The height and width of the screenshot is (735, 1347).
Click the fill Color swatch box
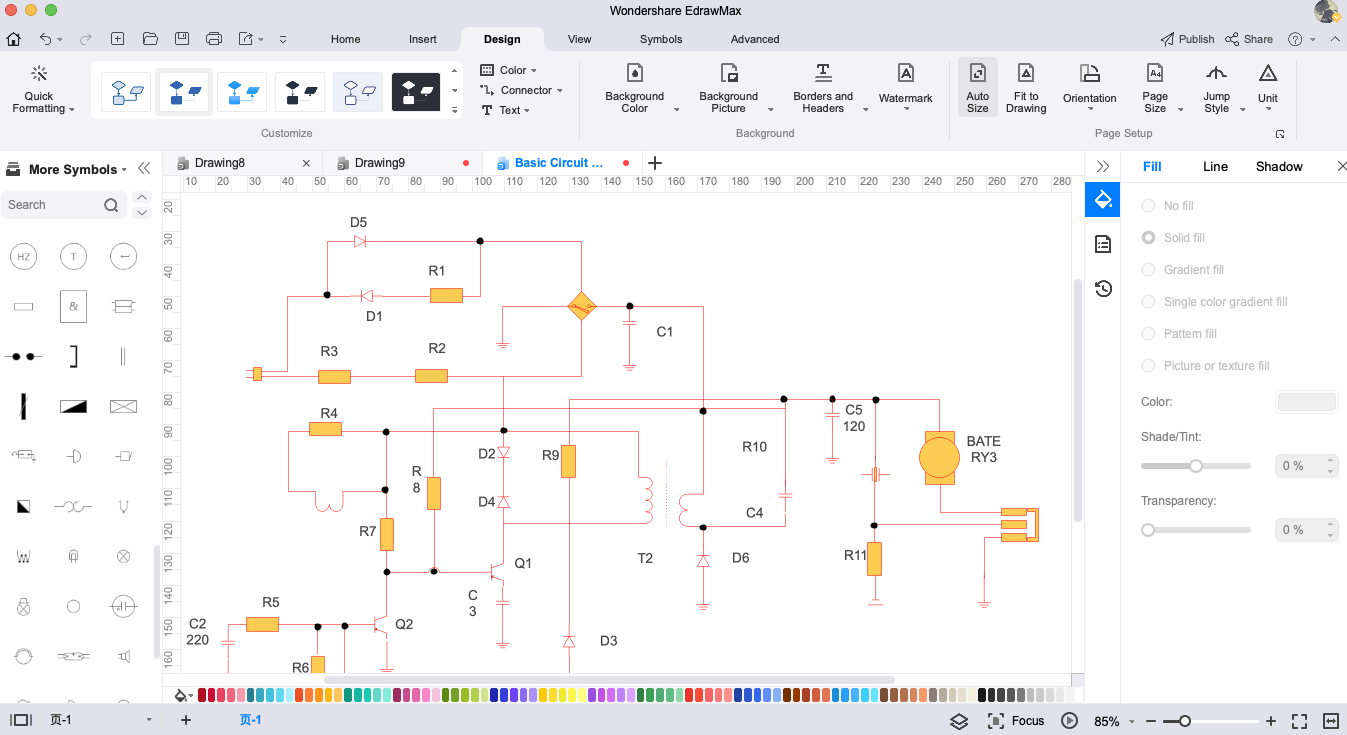click(1306, 402)
